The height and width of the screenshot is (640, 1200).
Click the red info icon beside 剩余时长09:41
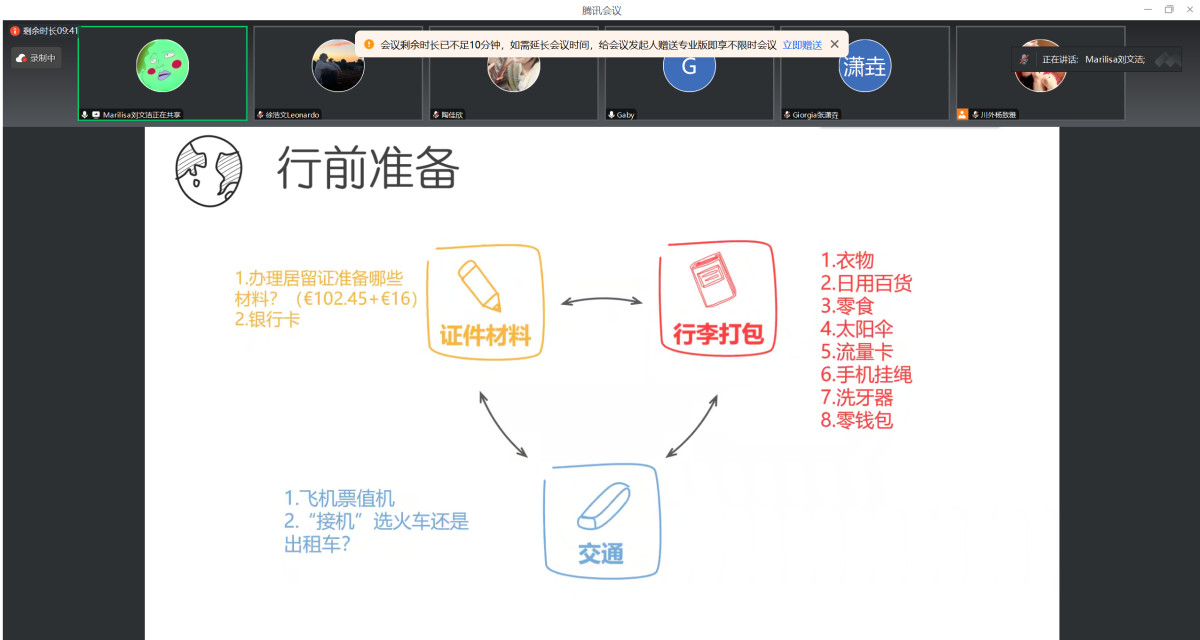[14, 30]
